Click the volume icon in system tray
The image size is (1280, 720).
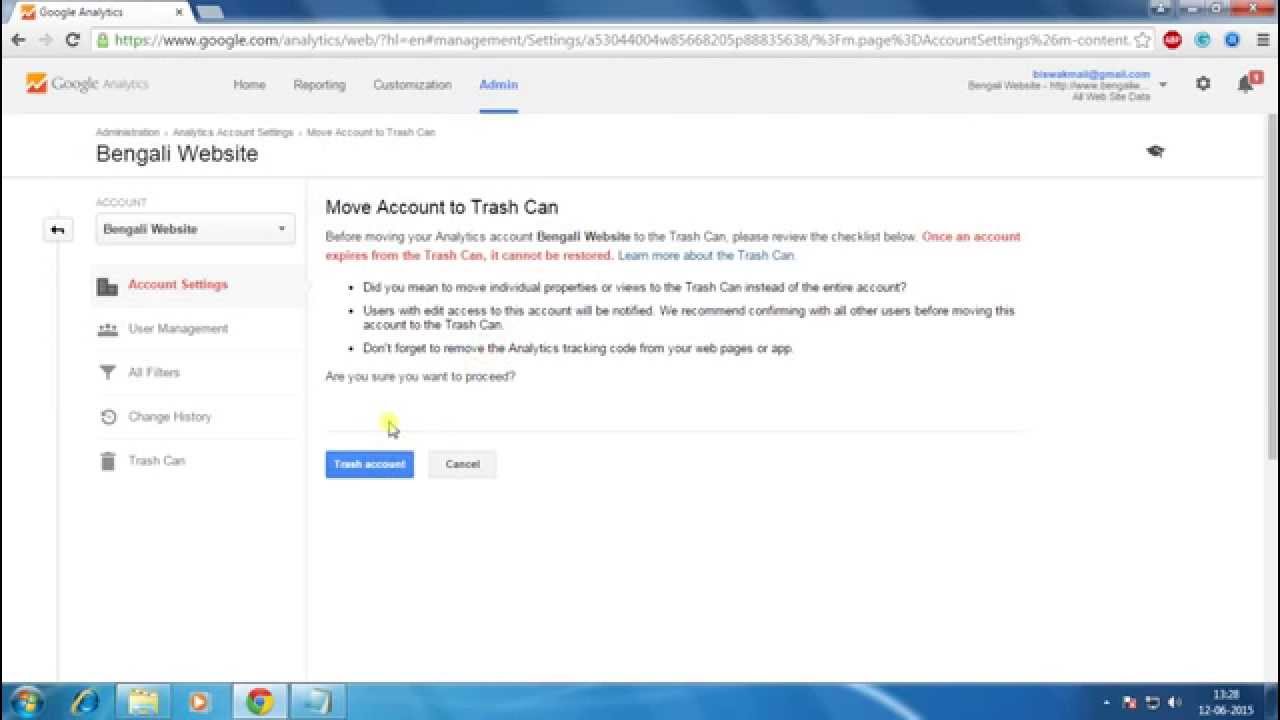(x=1174, y=702)
